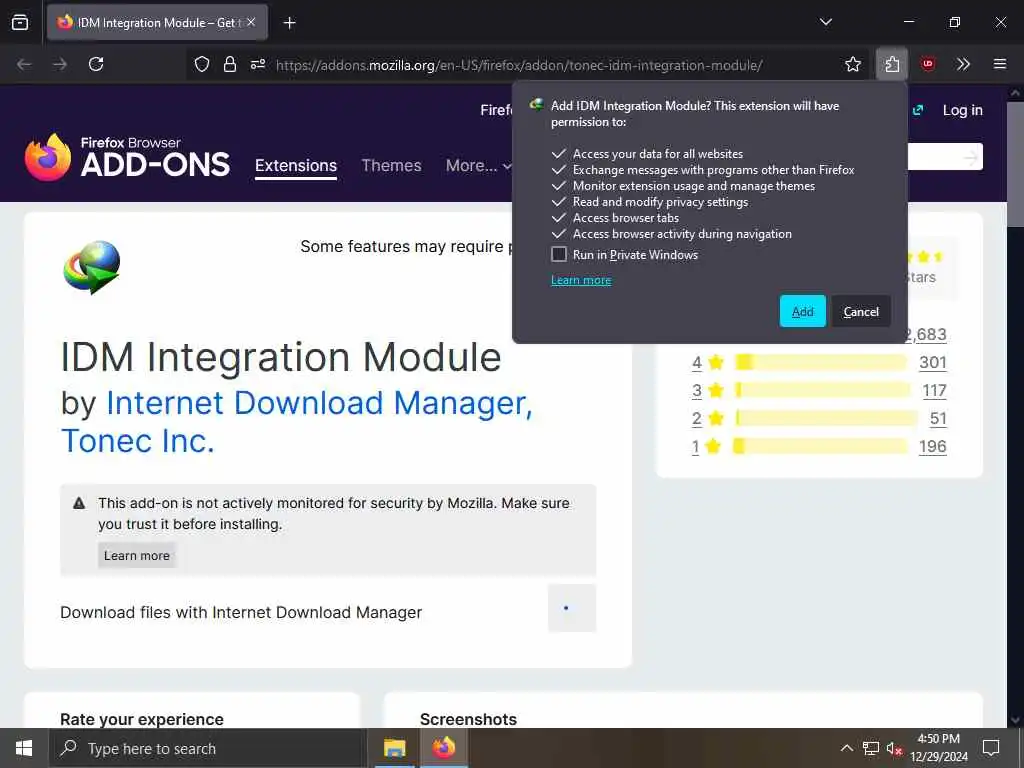1024x768 pixels.
Task: Click Learn more in security warning box
Action: 136,555
